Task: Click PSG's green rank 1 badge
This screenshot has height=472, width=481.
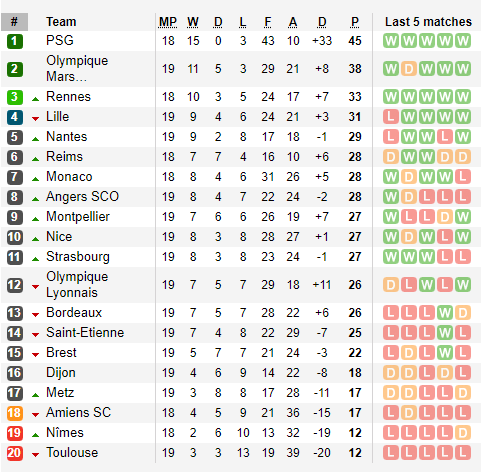Action: pyautogui.click(x=15, y=41)
